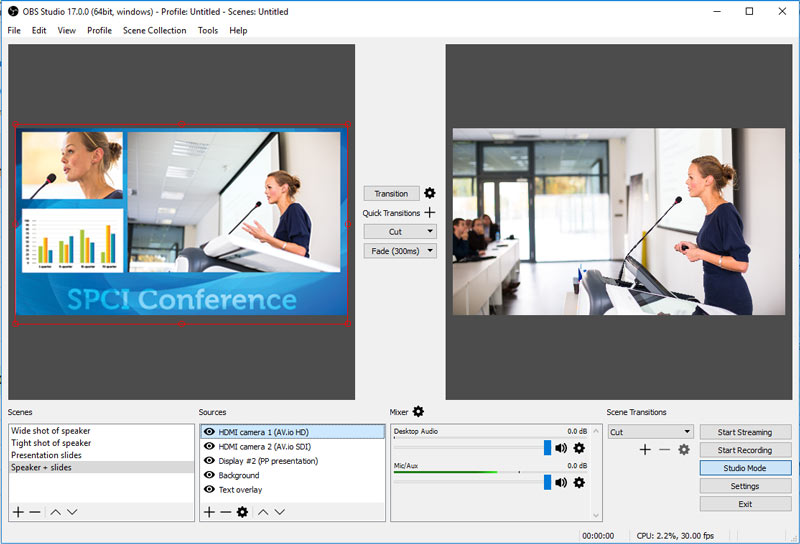
Task: Move scene up arrow
Action: 56,512
